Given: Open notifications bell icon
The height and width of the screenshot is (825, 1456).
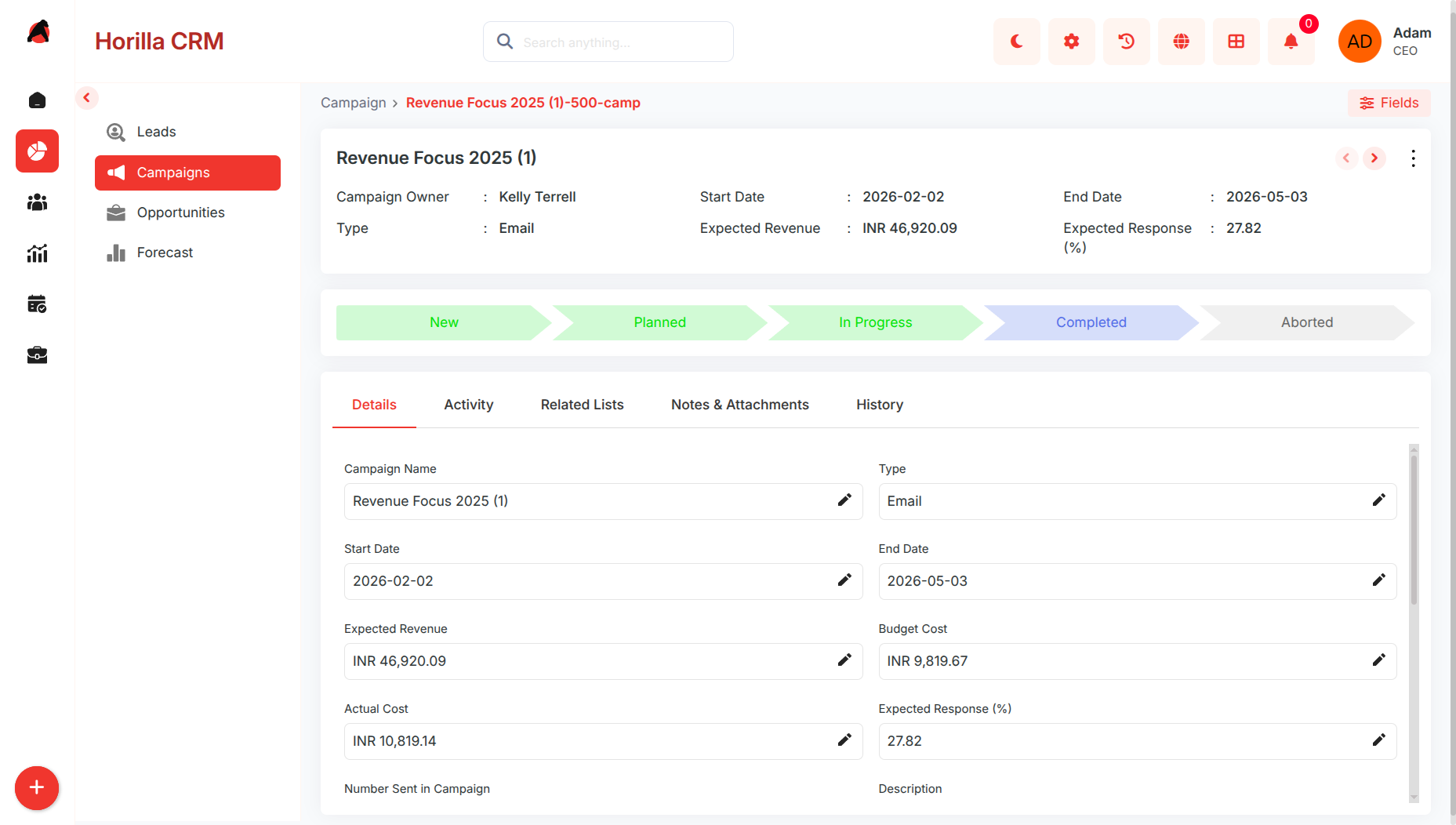Looking at the screenshot, I should (x=1291, y=42).
